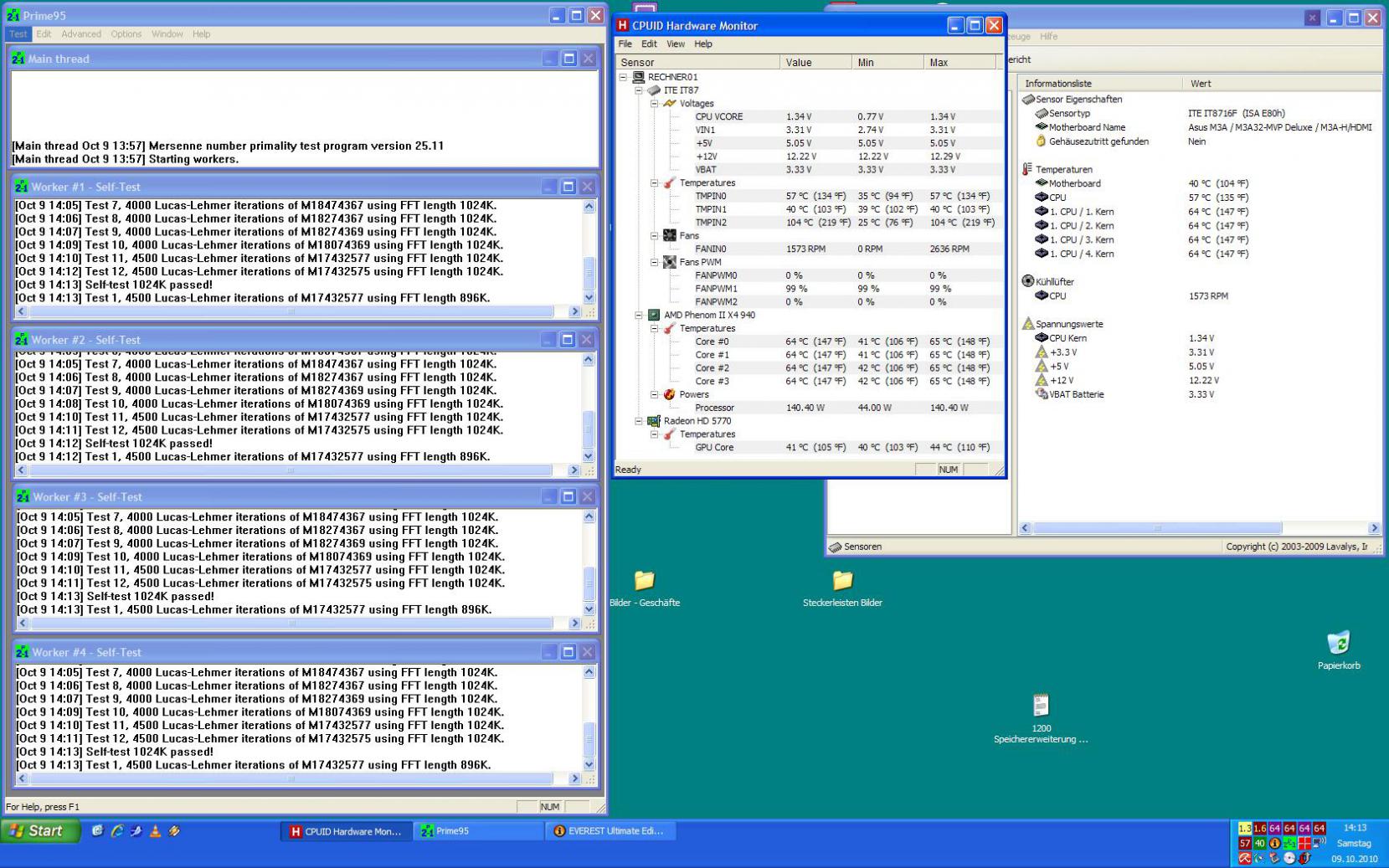The width and height of the screenshot is (1389, 868).
Task: Click the red 57 temperature tray icon
Action: 1245,844
